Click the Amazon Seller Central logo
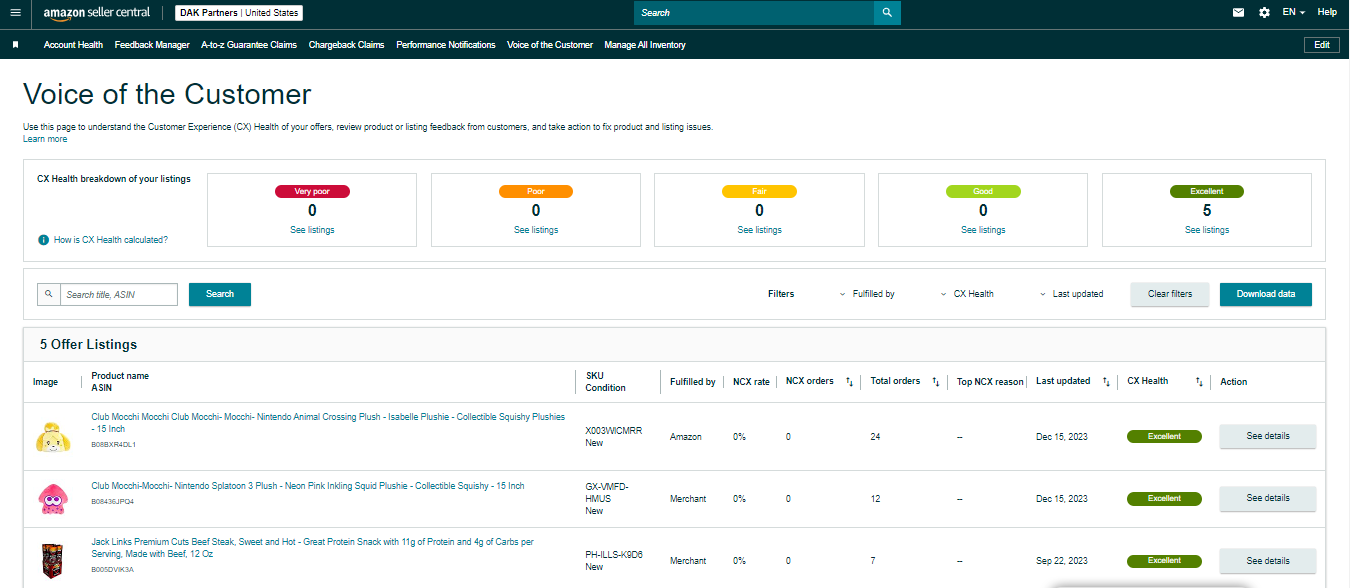 (97, 13)
